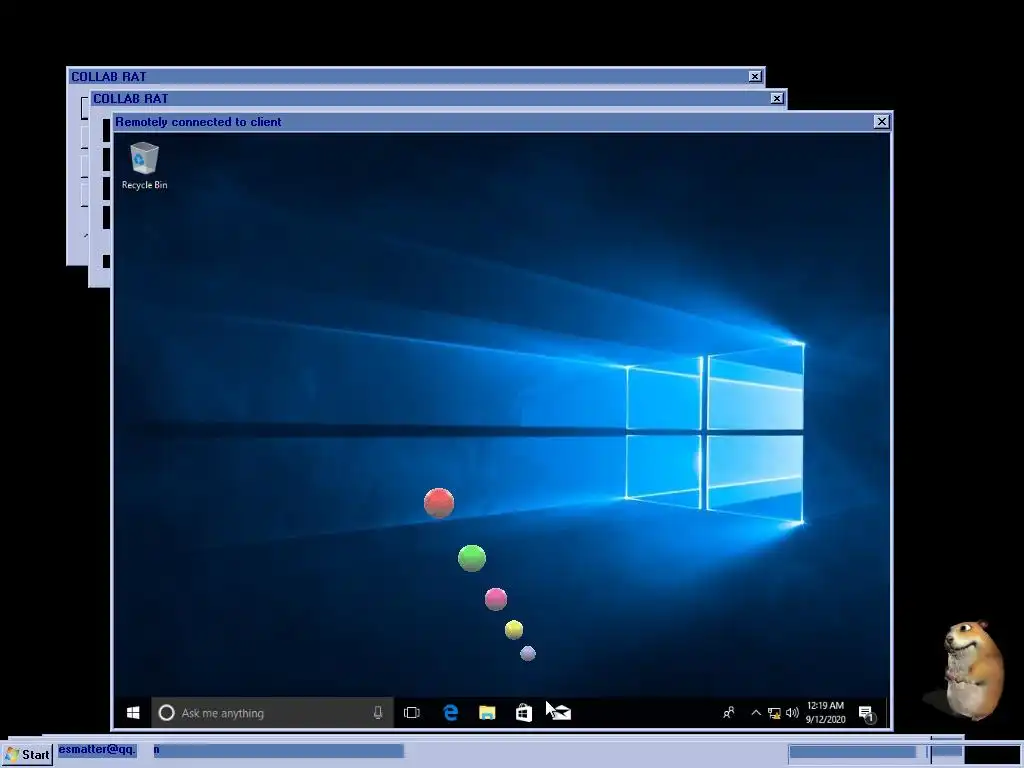Click the host Start button

[x=27, y=754]
